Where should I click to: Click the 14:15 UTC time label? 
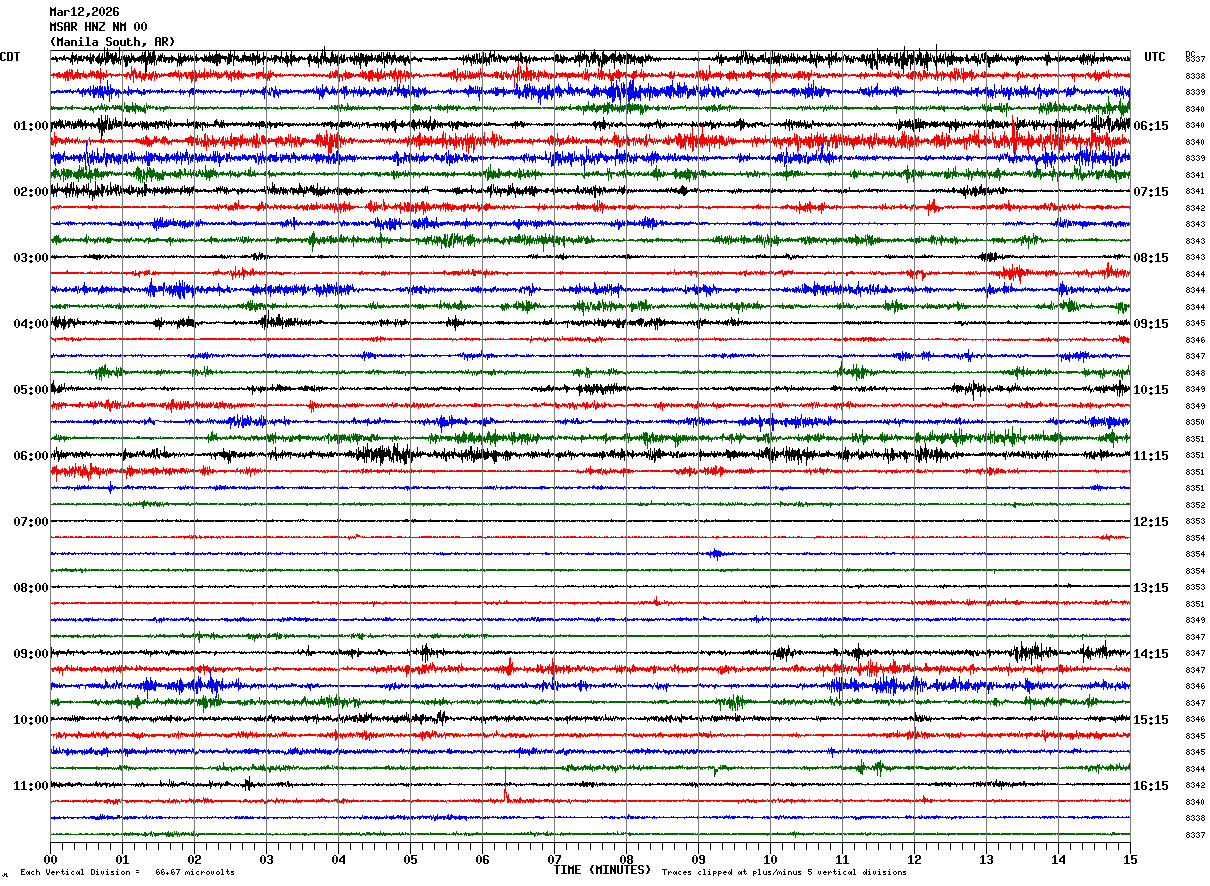coord(1152,654)
